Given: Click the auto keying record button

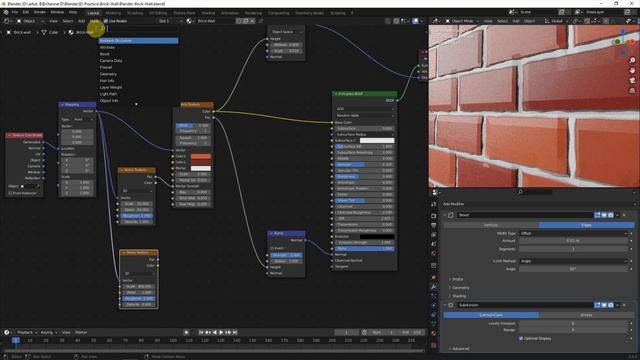Looking at the screenshot, I should click(186, 332).
